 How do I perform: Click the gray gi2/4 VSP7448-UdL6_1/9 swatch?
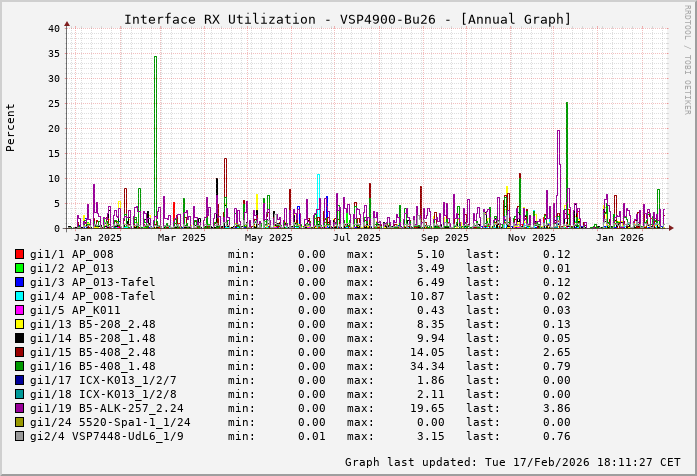point(20,436)
